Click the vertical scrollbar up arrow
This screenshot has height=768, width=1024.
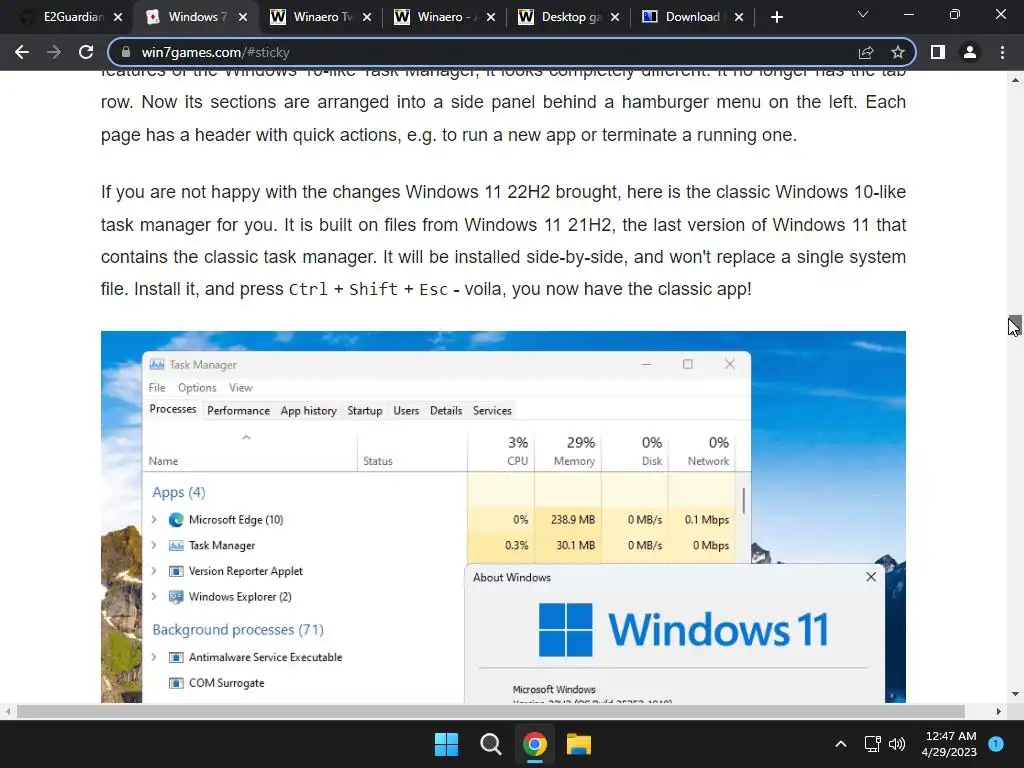click(1015, 80)
